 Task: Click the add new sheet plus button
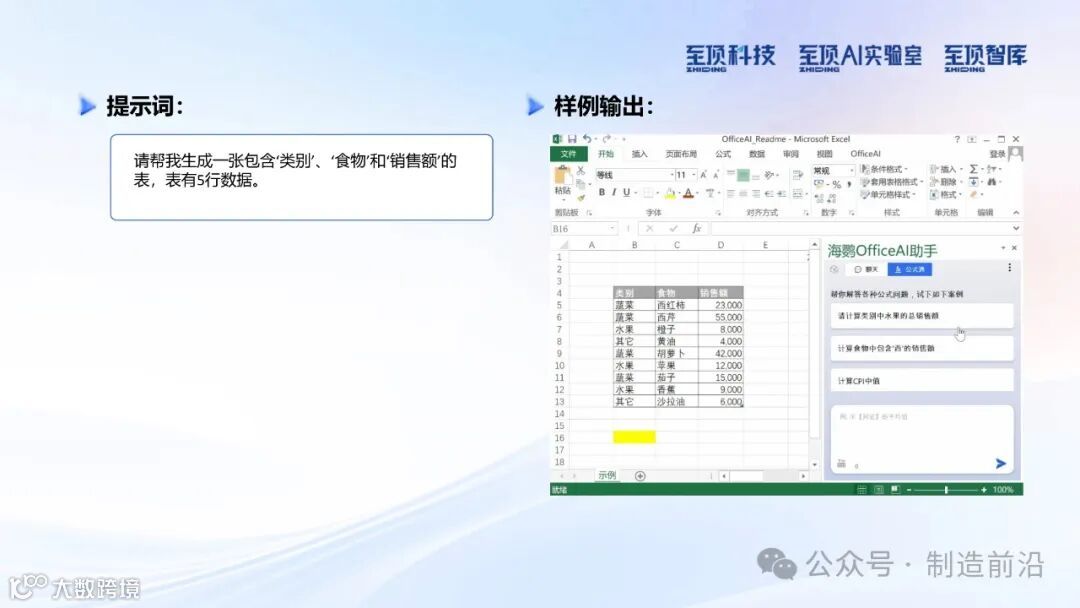640,476
